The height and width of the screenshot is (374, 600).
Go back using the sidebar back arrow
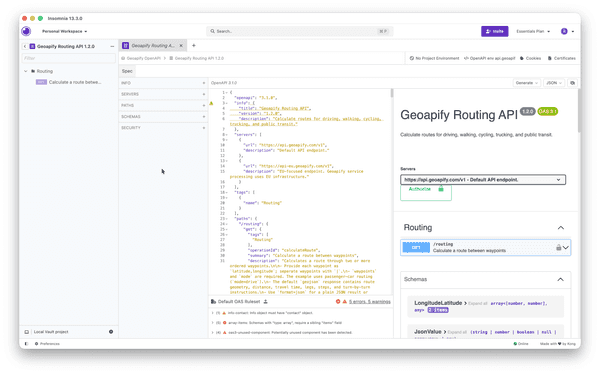click(x=25, y=46)
